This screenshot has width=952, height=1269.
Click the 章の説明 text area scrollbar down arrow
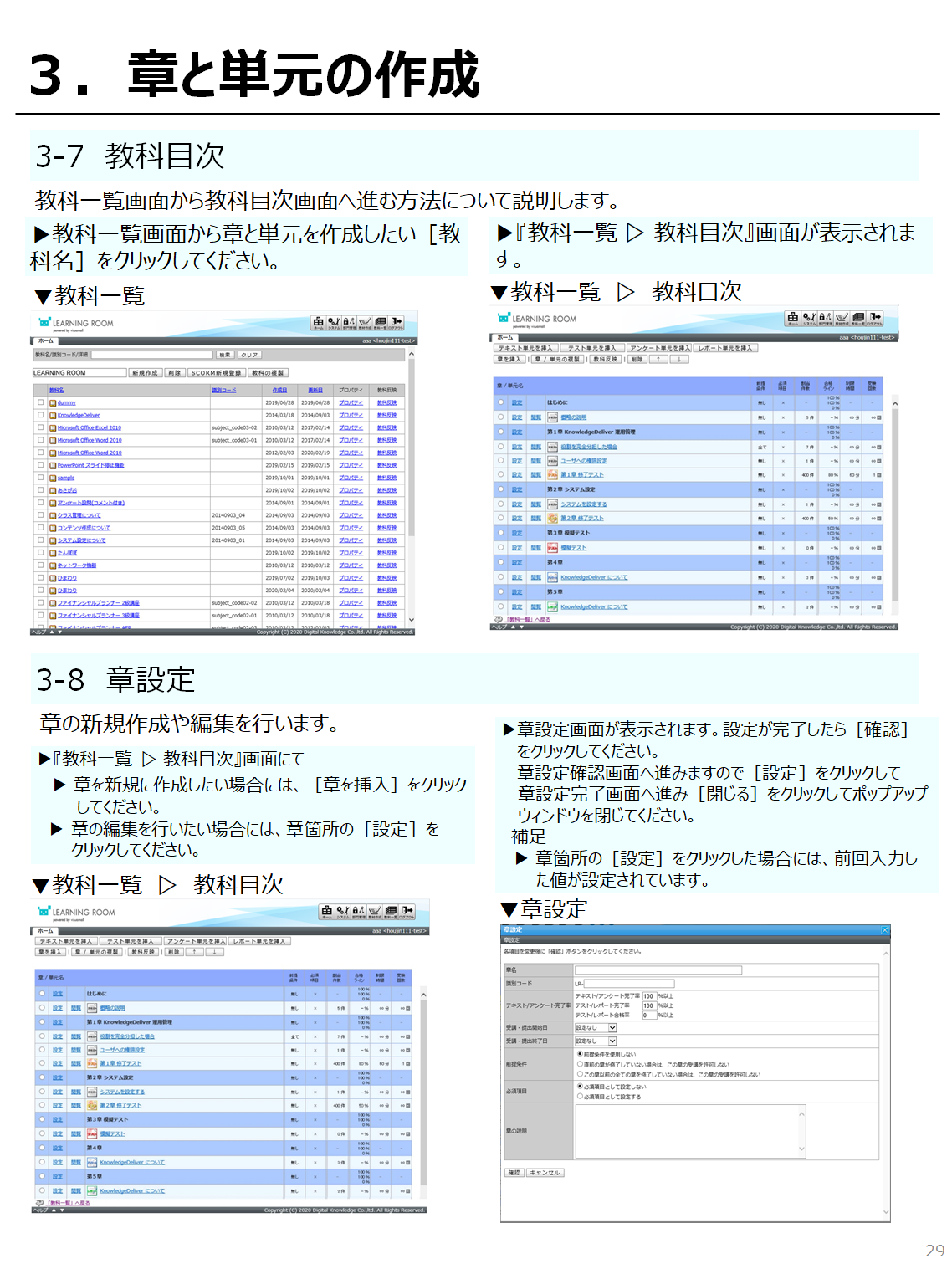pyautogui.click(x=801, y=1149)
